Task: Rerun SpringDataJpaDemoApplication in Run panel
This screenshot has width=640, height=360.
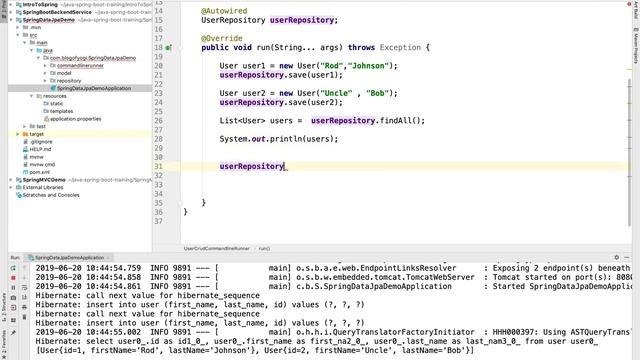Action: pyautogui.click(x=13, y=268)
